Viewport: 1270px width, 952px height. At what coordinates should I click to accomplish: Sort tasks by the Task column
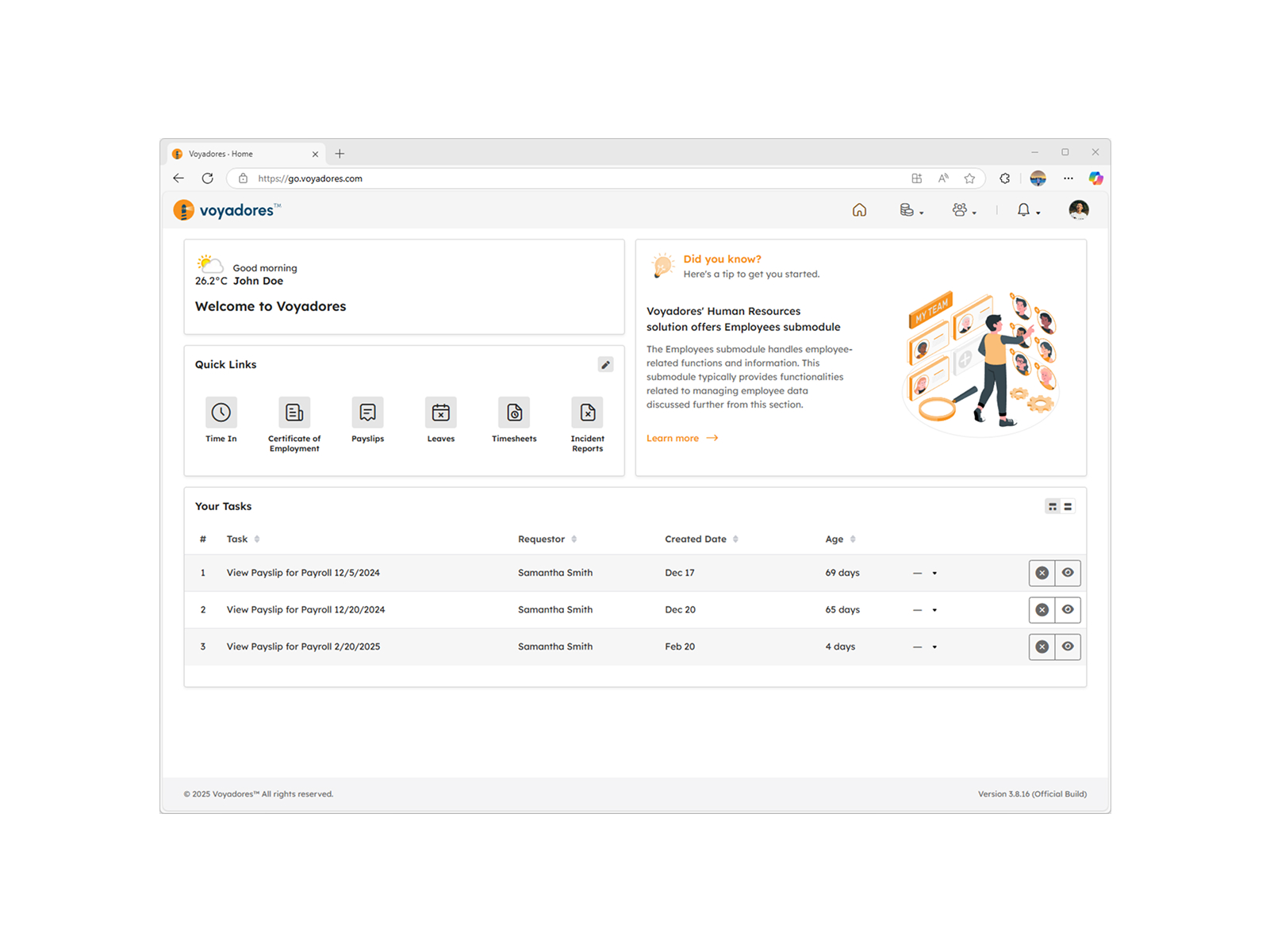coord(243,539)
